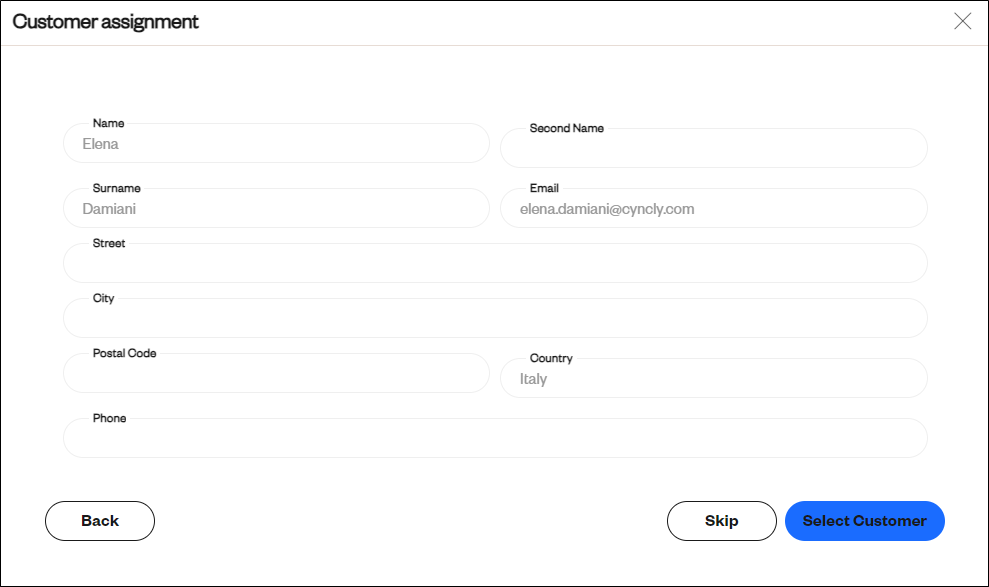Focus the Phone number input field

click(495, 438)
